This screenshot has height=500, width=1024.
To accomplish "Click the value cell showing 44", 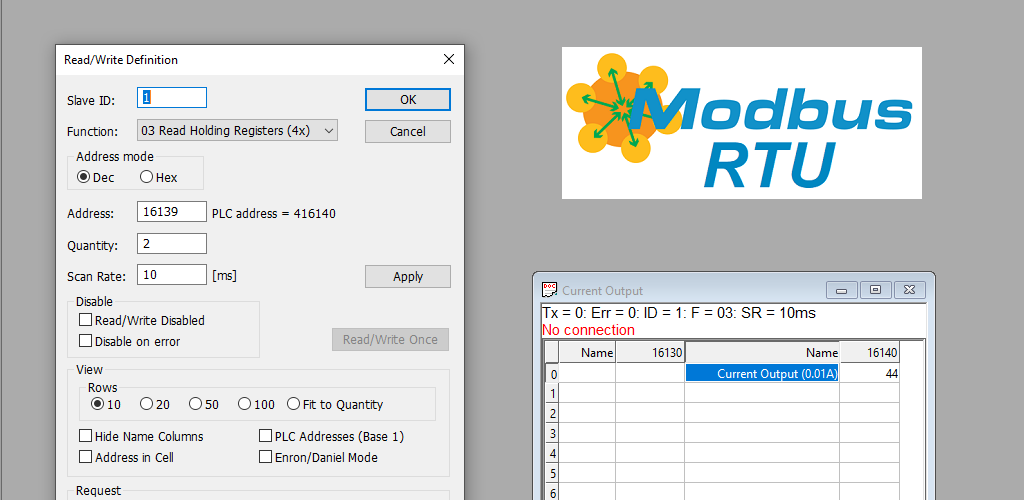I will [x=869, y=373].
